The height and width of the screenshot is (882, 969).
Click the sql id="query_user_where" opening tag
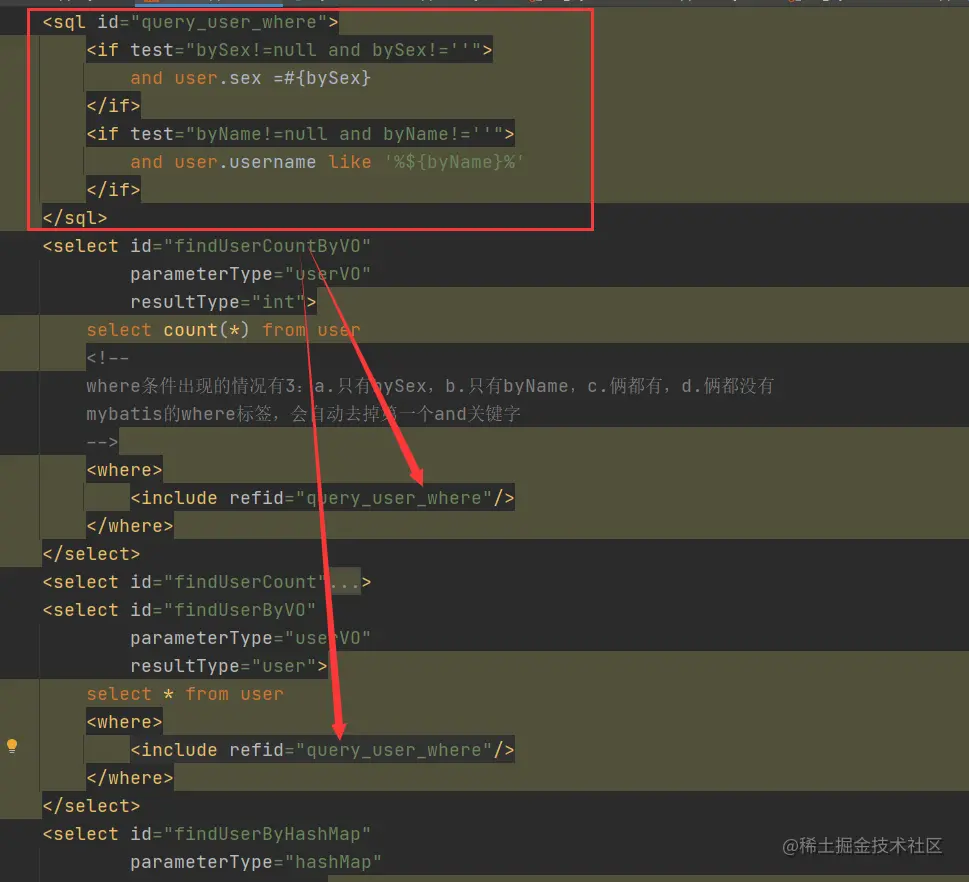click(190, 22)
